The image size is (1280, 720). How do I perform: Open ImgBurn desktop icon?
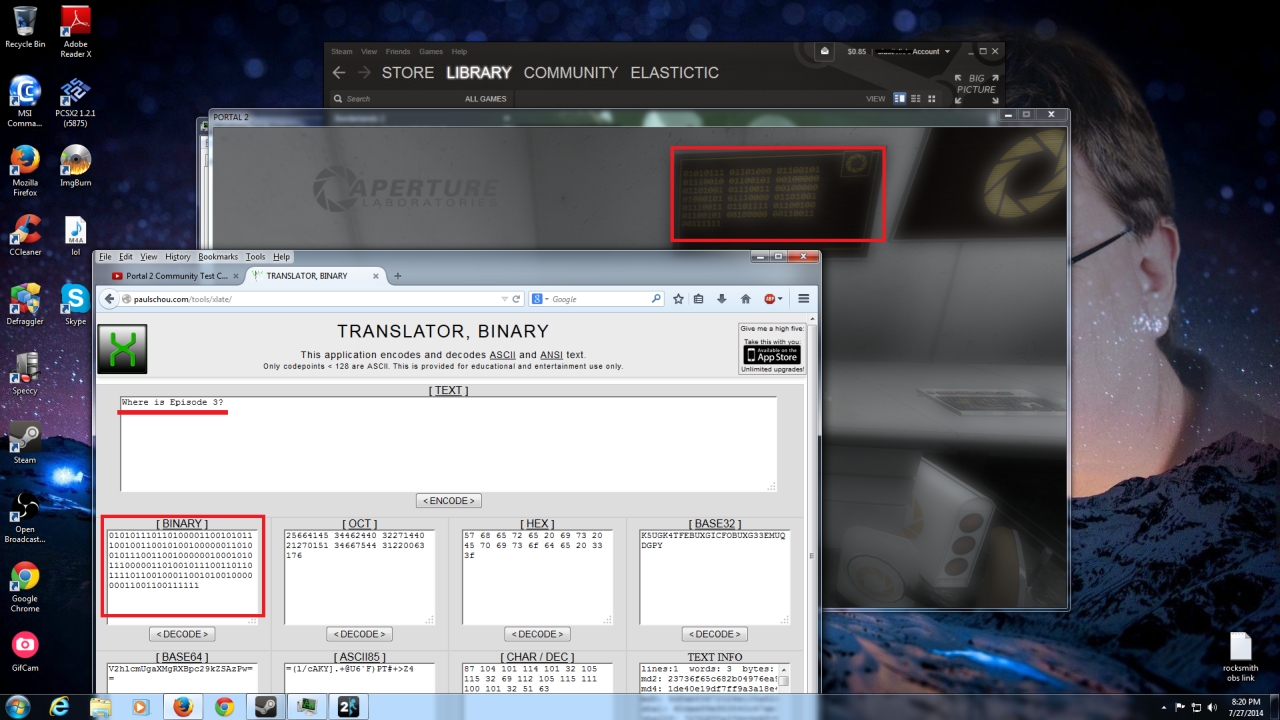point(75,166)
